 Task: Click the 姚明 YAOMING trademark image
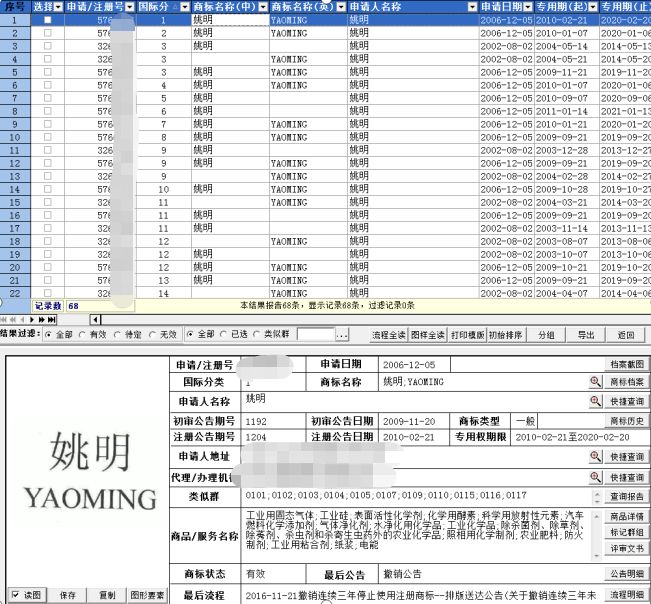(89, 471)
